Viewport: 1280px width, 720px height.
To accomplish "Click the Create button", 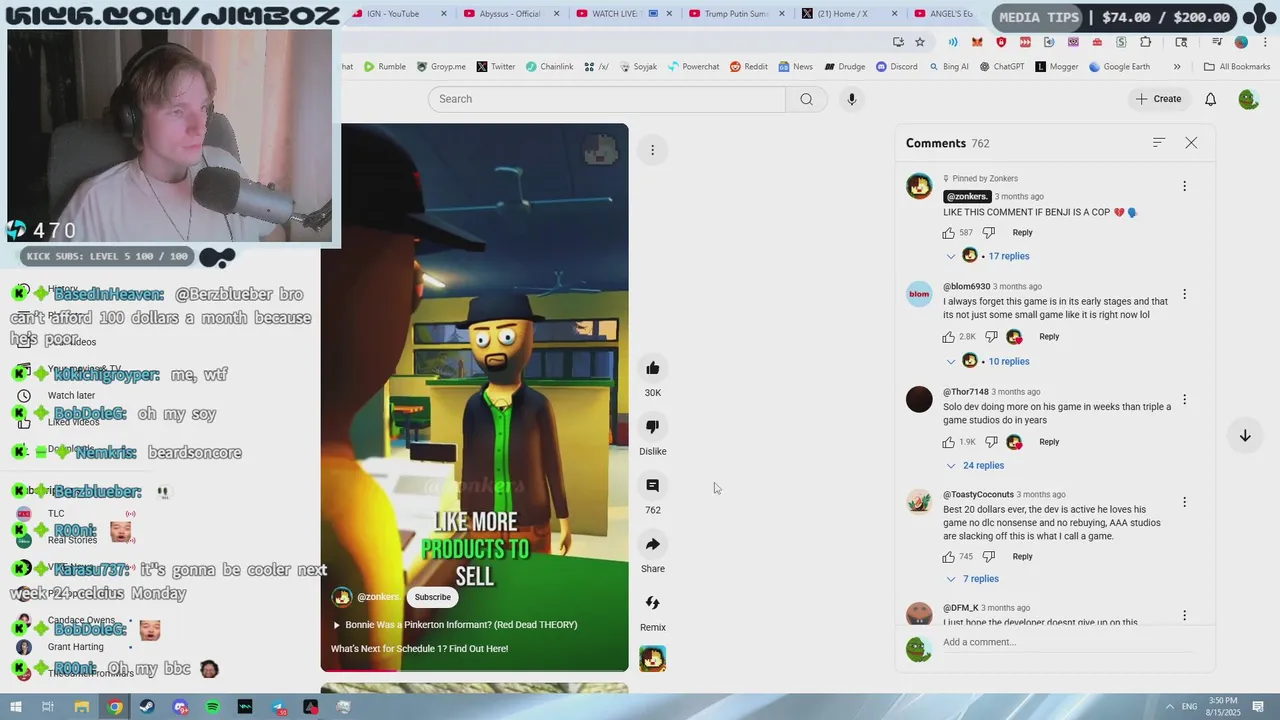I will (x=1158, y=99).
